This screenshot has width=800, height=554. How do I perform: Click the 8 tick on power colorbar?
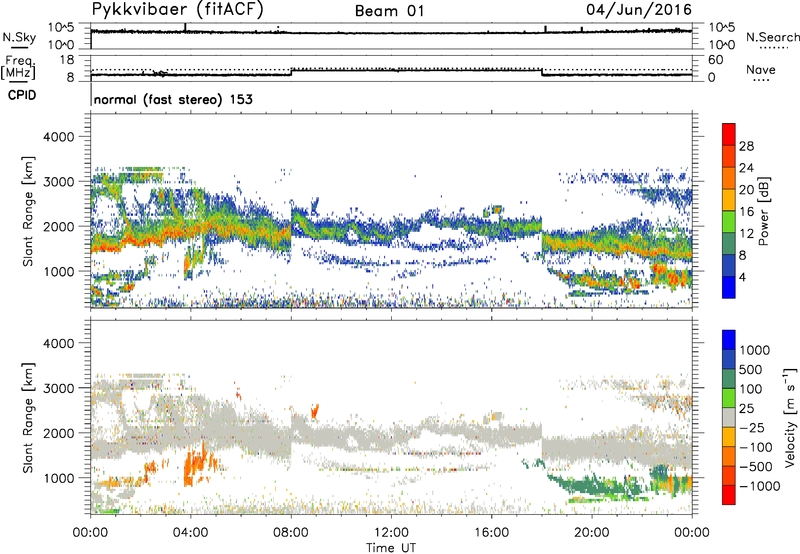pos(742,255)
